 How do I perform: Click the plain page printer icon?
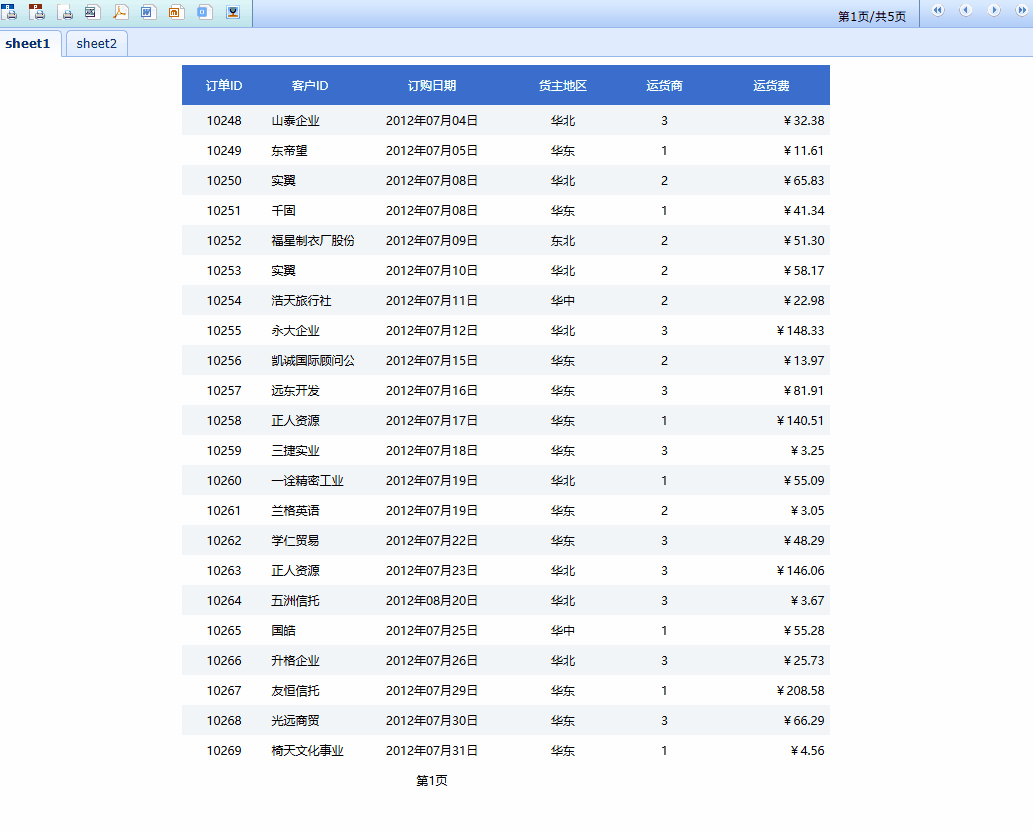(65, 12)
